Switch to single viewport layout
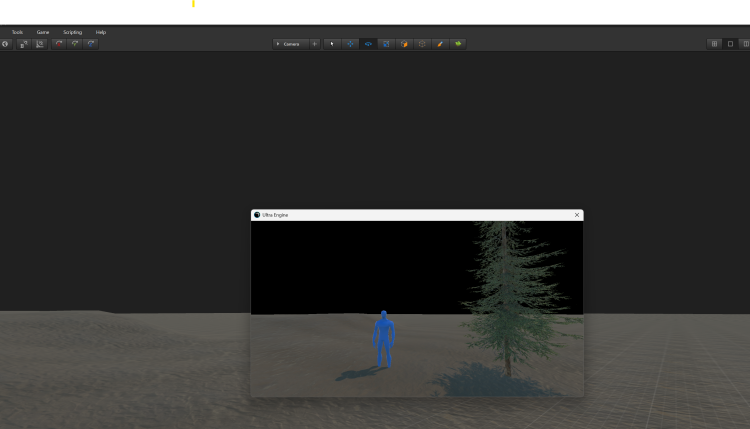The image size is (750, 429). pyautogui.click(x=730, y=44)
